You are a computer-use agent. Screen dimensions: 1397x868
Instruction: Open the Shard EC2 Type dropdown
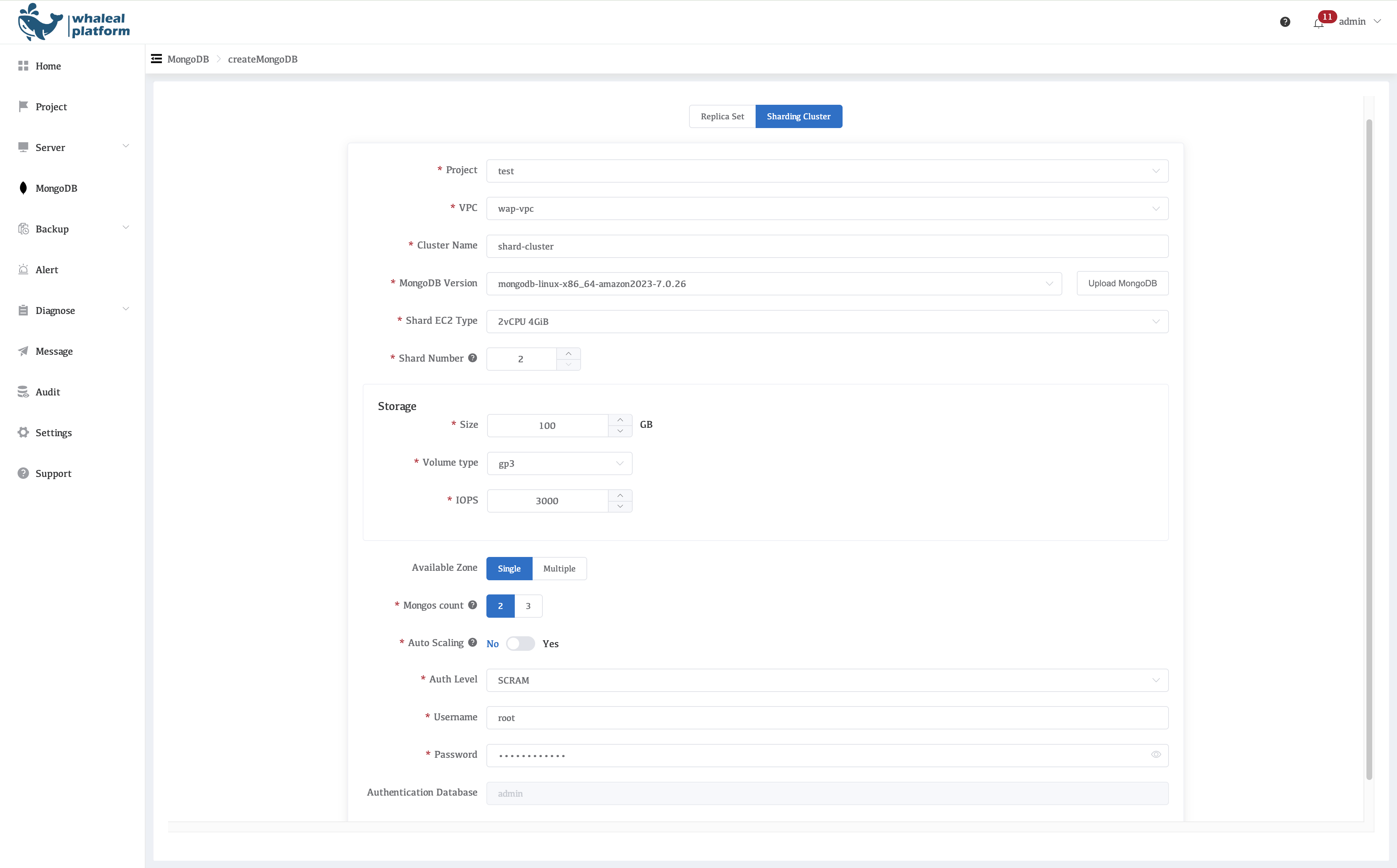[x=827, y=322]
